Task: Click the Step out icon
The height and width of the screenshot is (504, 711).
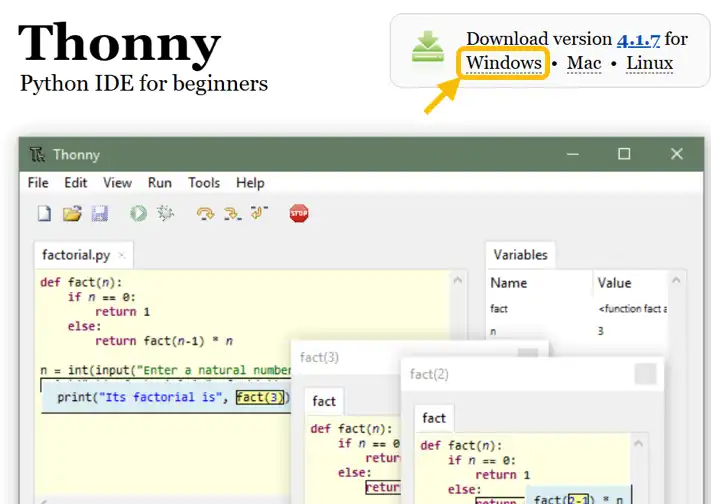Action: (x=259, y=212)
